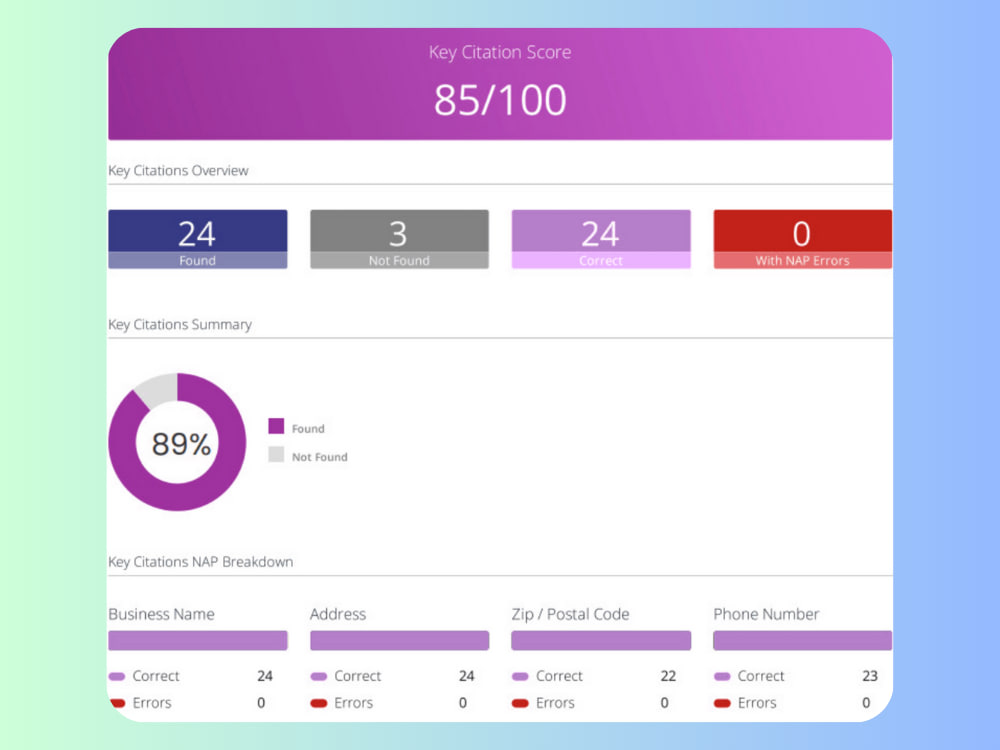This screenshot has height=750, width=1000.
Task: Click the Zip / Postal Code Correct count 22
Action: [x=668, y=676]
